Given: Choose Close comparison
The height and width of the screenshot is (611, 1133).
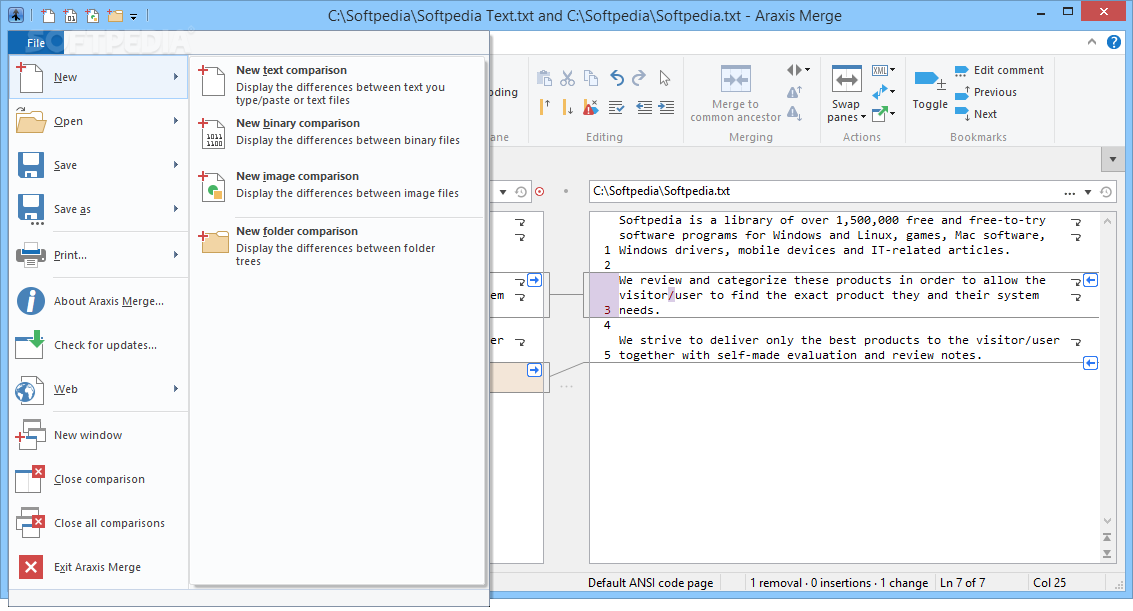Looking at the screenshot, I should point(98,480).
